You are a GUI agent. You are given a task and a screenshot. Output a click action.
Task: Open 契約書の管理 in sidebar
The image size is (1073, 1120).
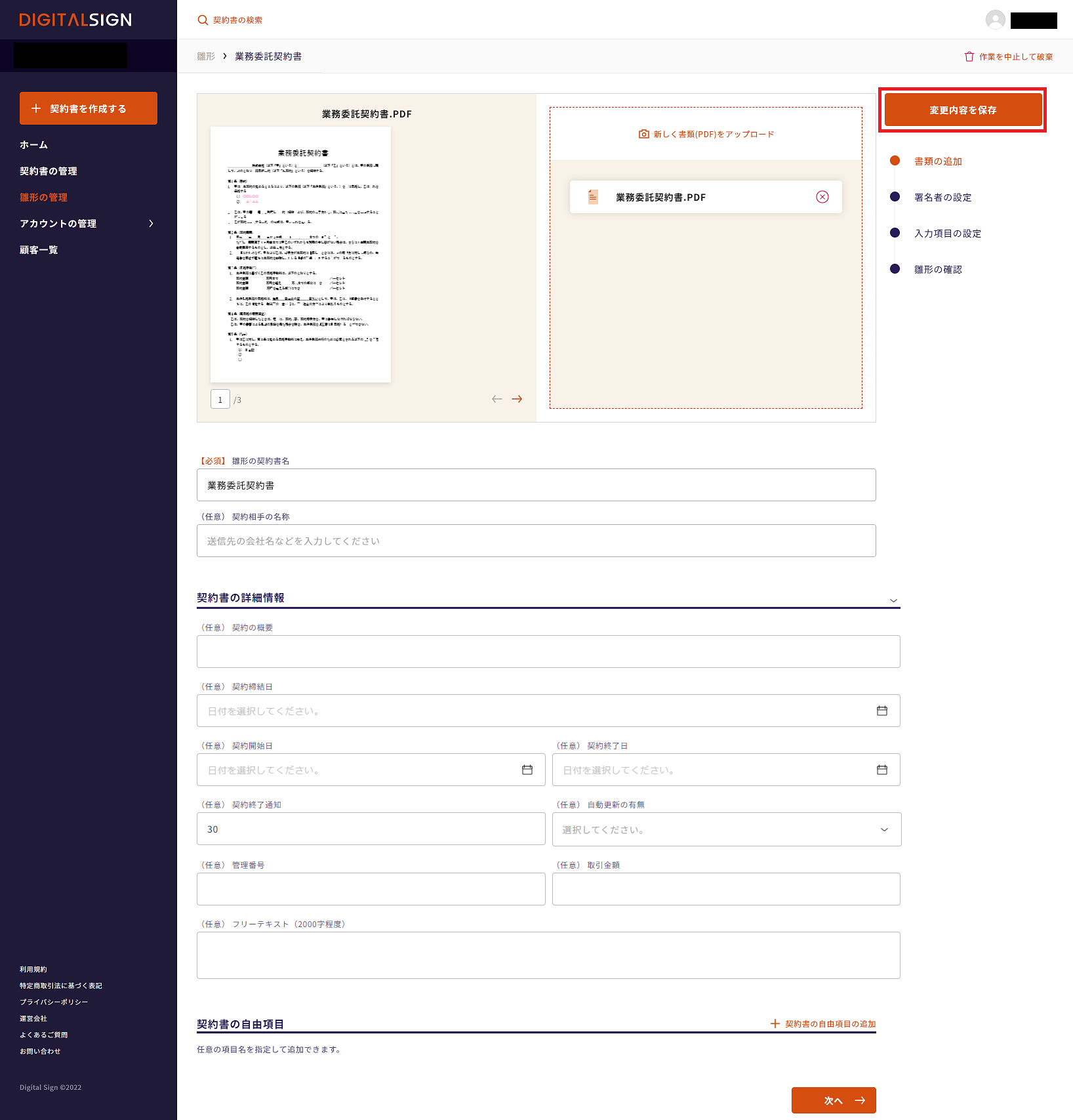point(49,171)
